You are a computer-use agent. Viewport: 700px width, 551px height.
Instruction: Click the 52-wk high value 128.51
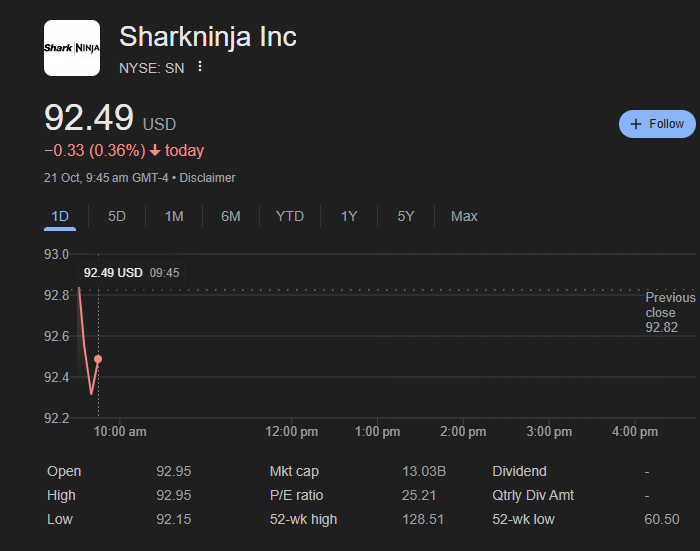click(423, 519)
